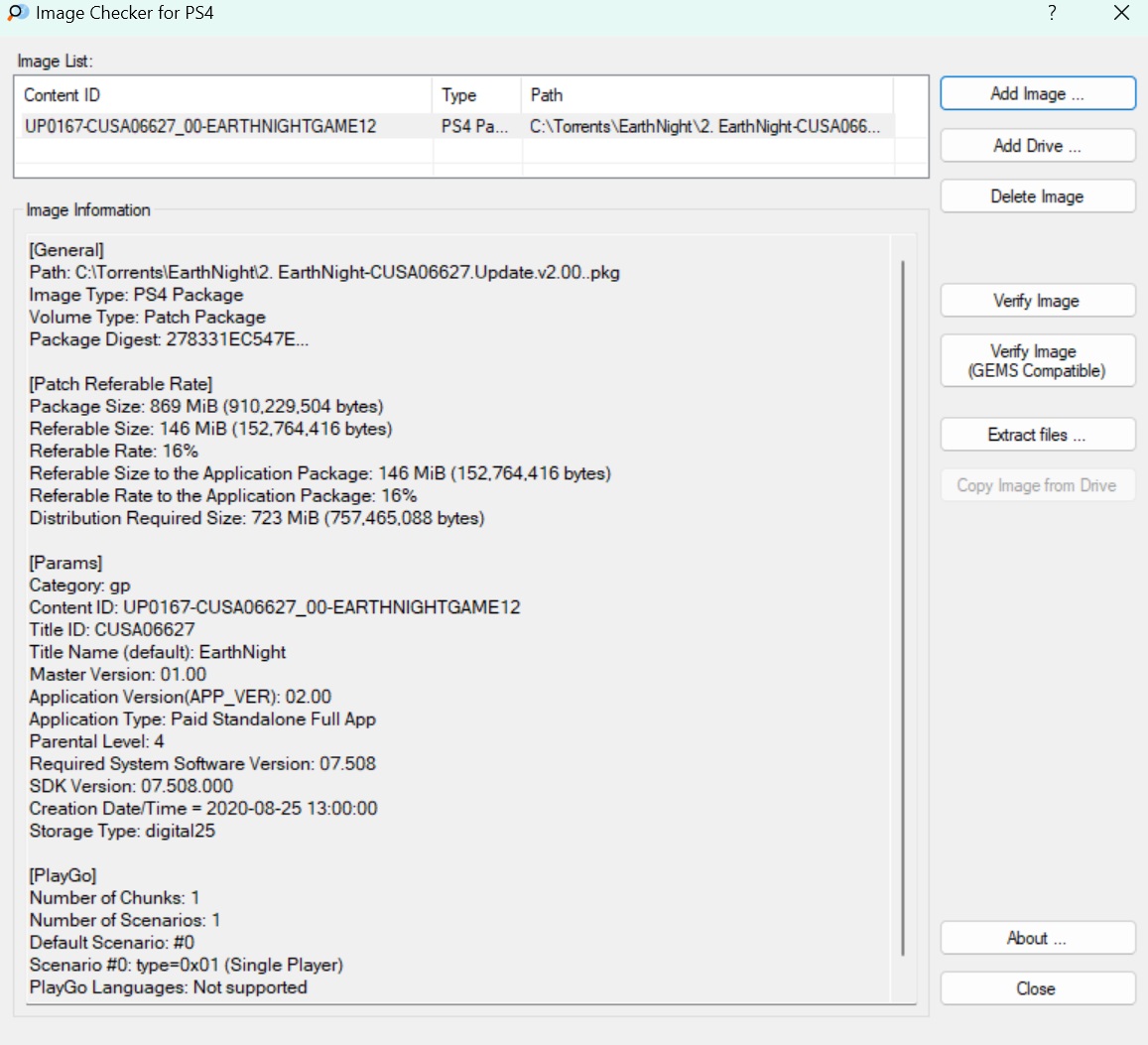The width and height of the screenshot is (1148, 1045).
Task: Close the window using the title bar X
Action: (1121, 13)
